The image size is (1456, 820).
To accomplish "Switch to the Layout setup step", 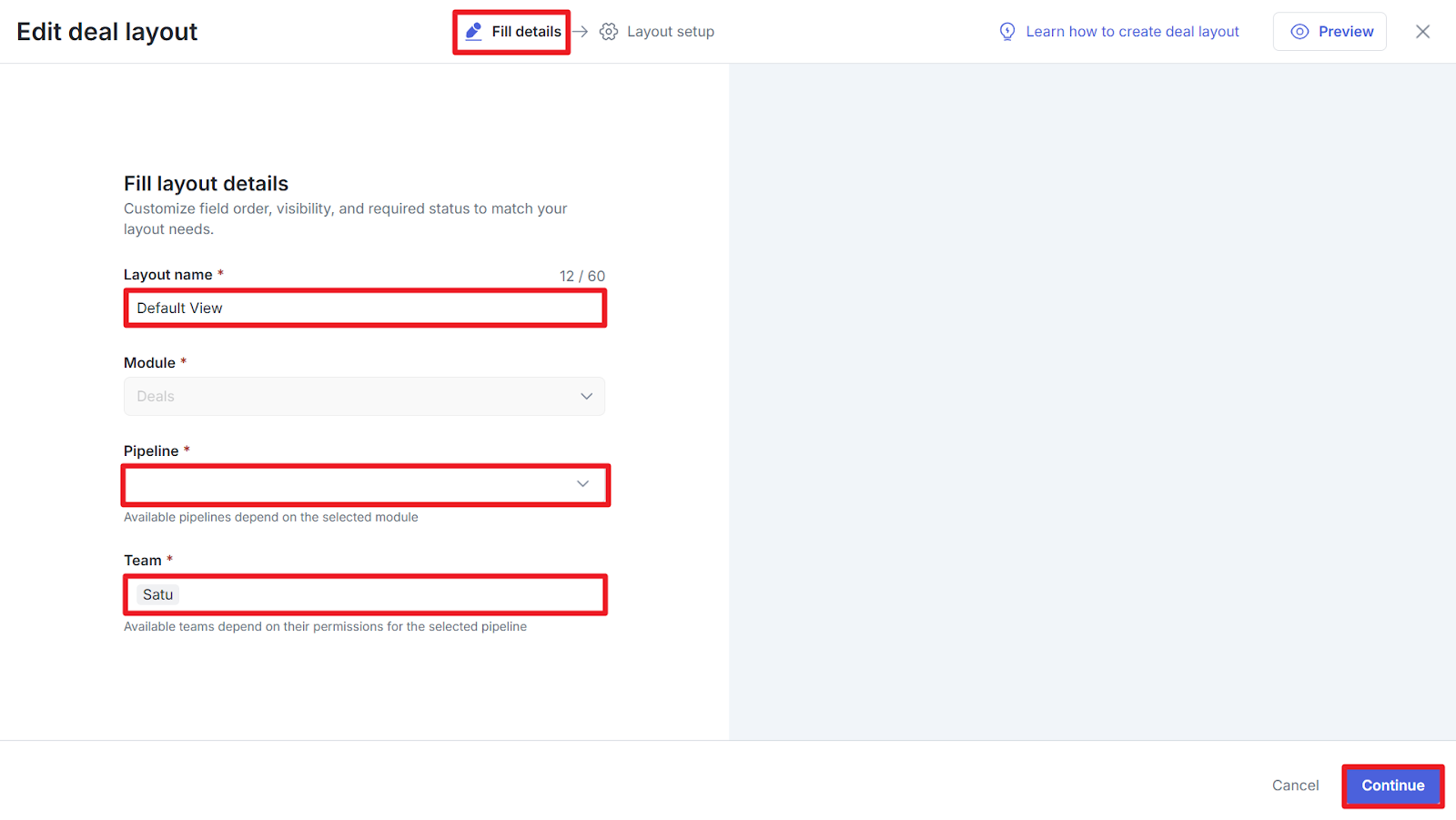I will 671,31.
